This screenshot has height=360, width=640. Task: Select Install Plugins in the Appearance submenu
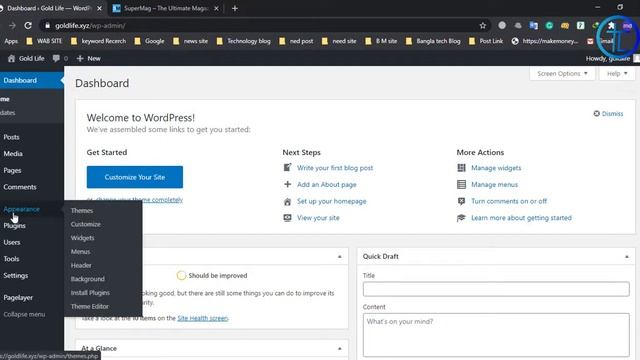pyautogui.click(x=90, y=293)
